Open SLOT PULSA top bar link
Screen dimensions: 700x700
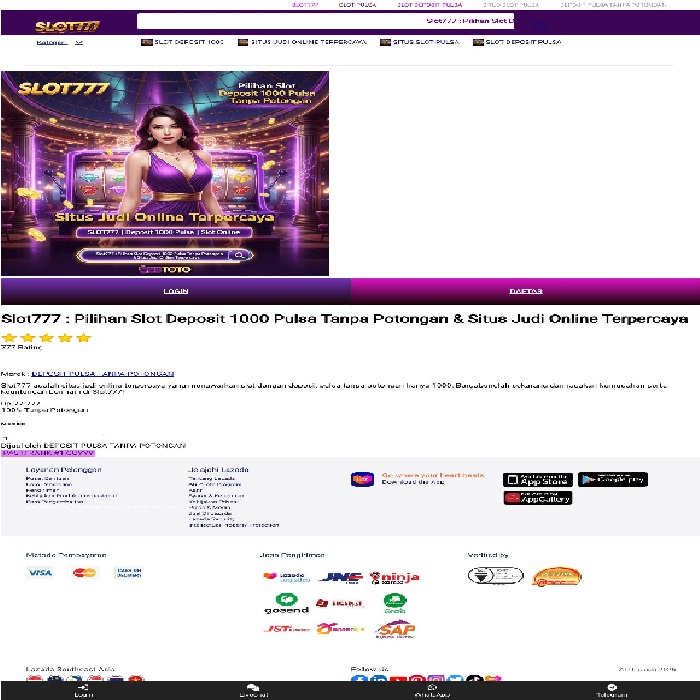[357, 5]
